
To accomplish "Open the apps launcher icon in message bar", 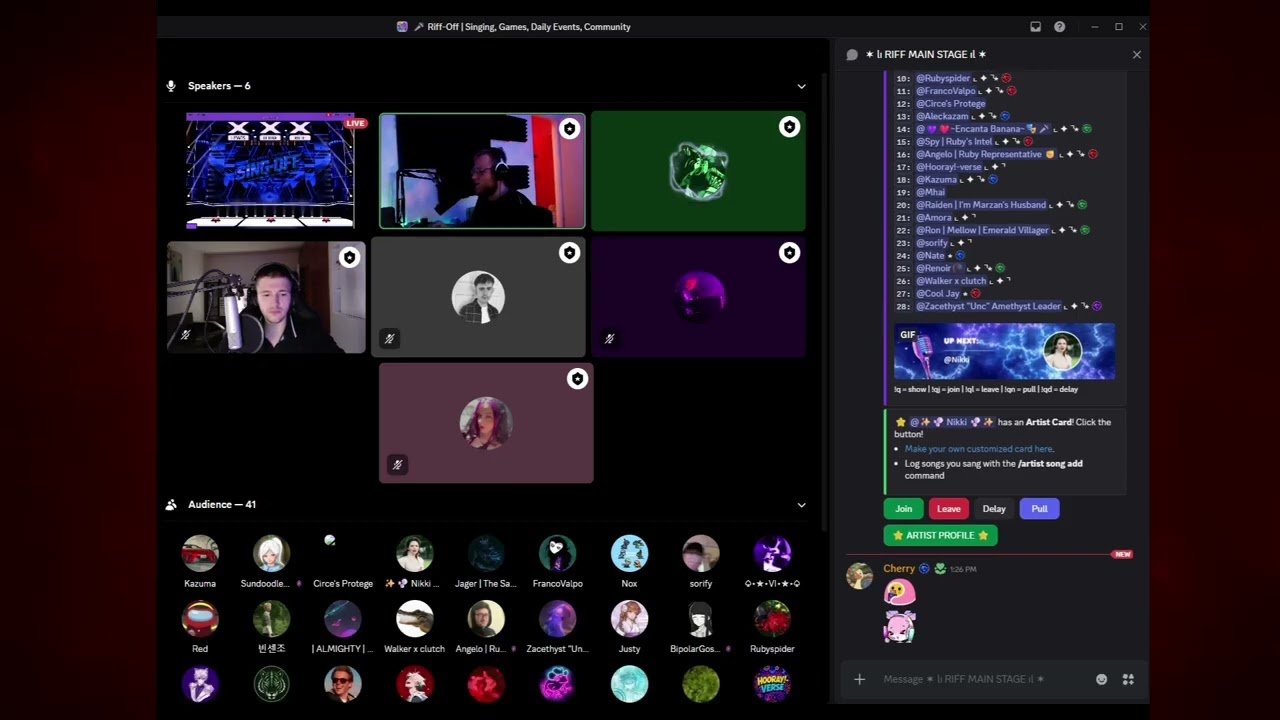I will [x=1128, y=679].
